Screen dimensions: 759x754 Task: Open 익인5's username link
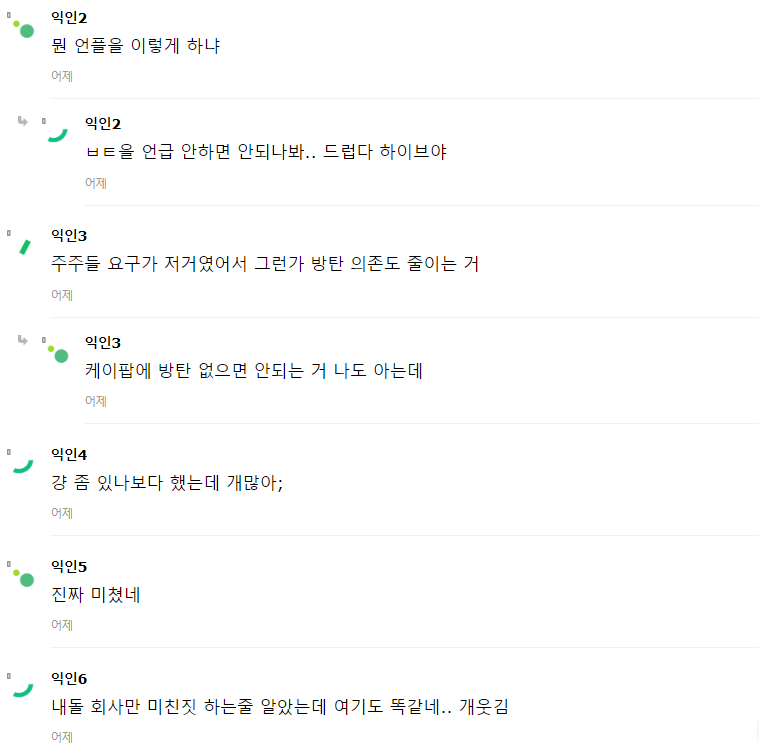click(69, 567)
